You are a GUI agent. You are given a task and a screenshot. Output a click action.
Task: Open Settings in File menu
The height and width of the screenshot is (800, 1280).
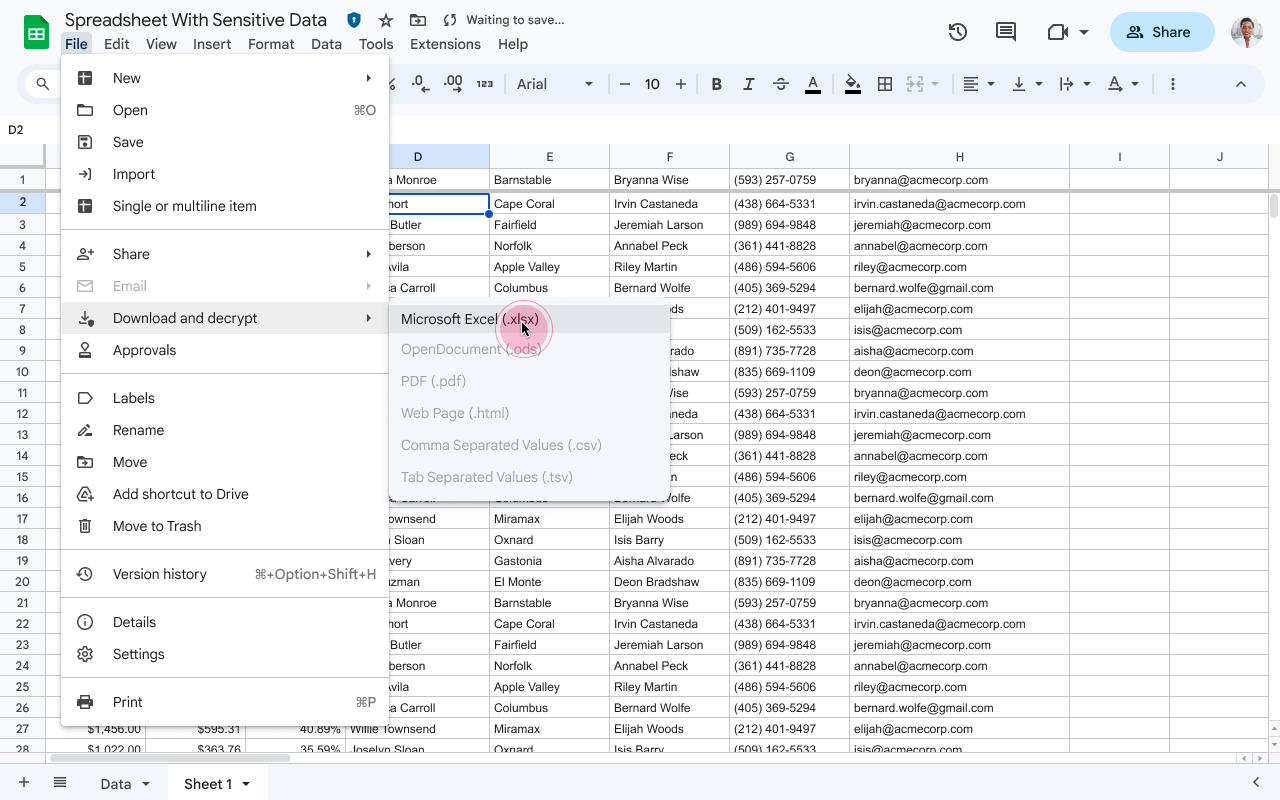(x=225, y=654)
